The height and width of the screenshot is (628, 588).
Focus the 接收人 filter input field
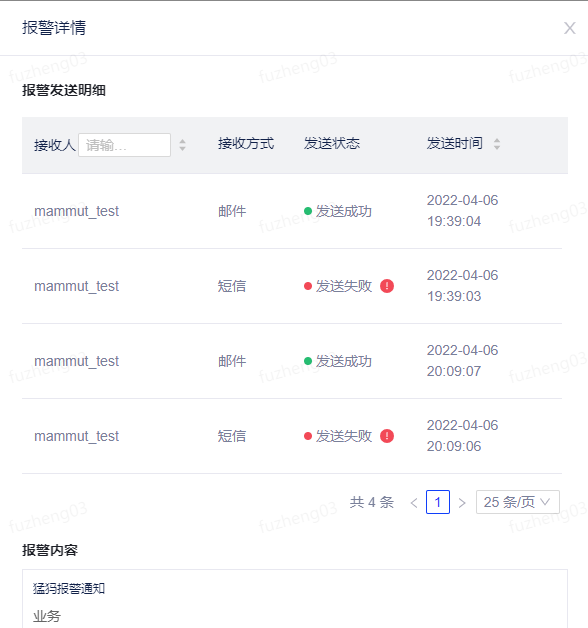point(125,145)
